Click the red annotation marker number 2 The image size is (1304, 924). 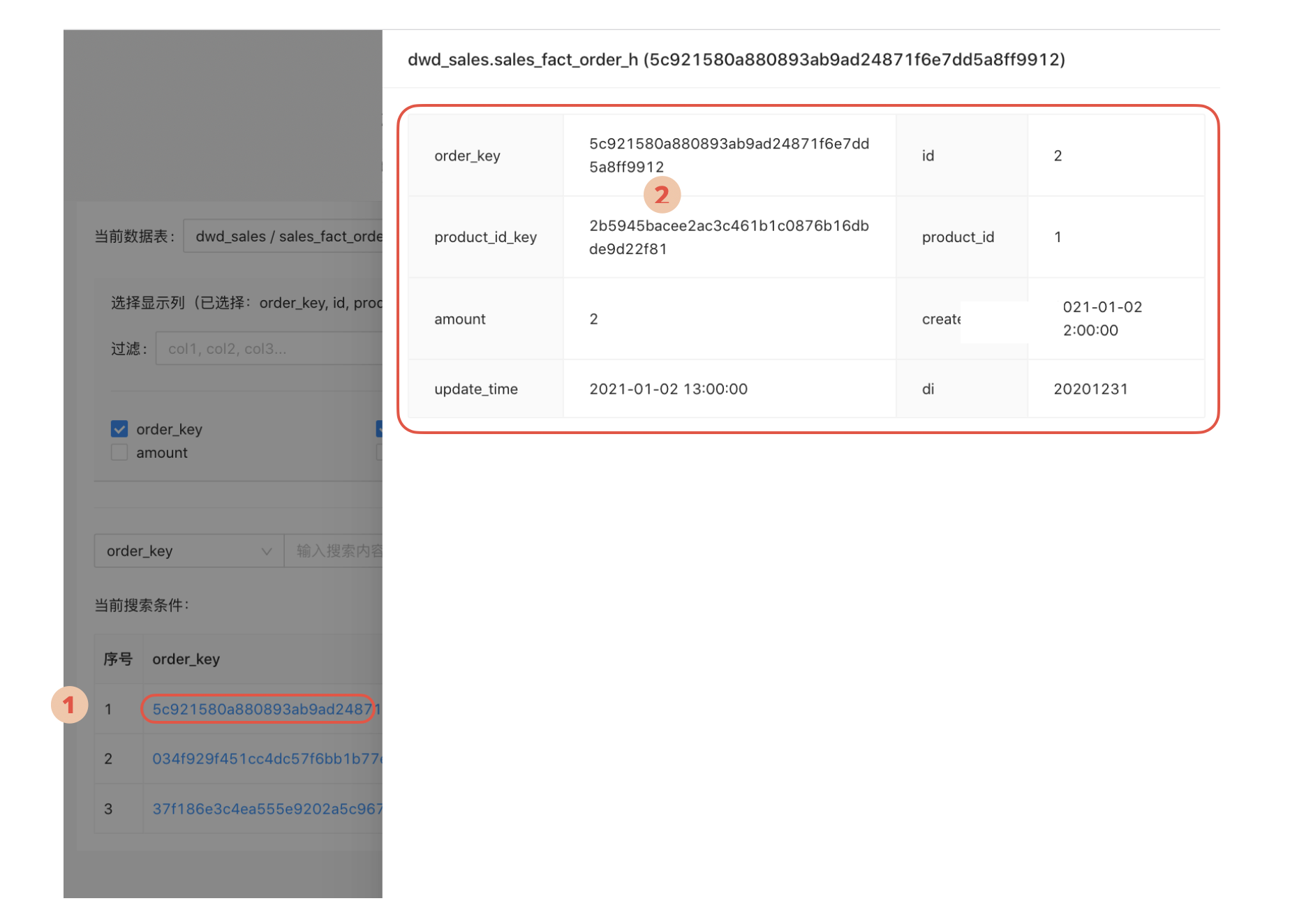[x=661, y=195]
